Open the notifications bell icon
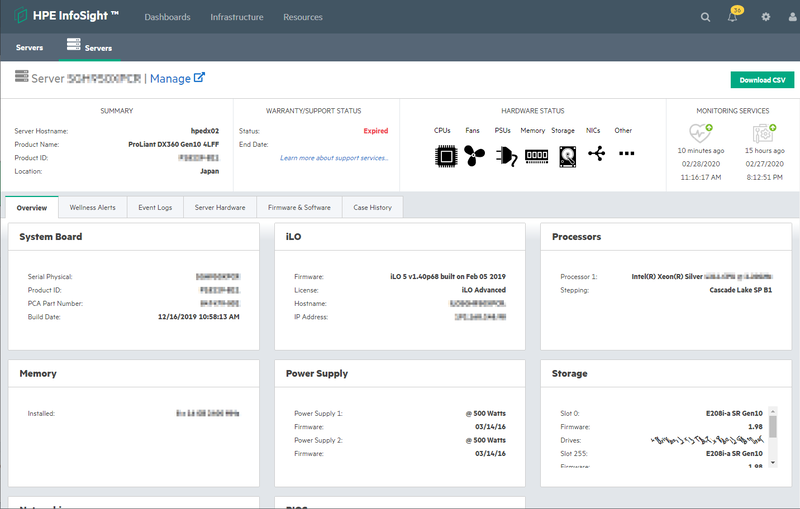The height and width of the screenshot is (509, 800). (x=732, y=17)
